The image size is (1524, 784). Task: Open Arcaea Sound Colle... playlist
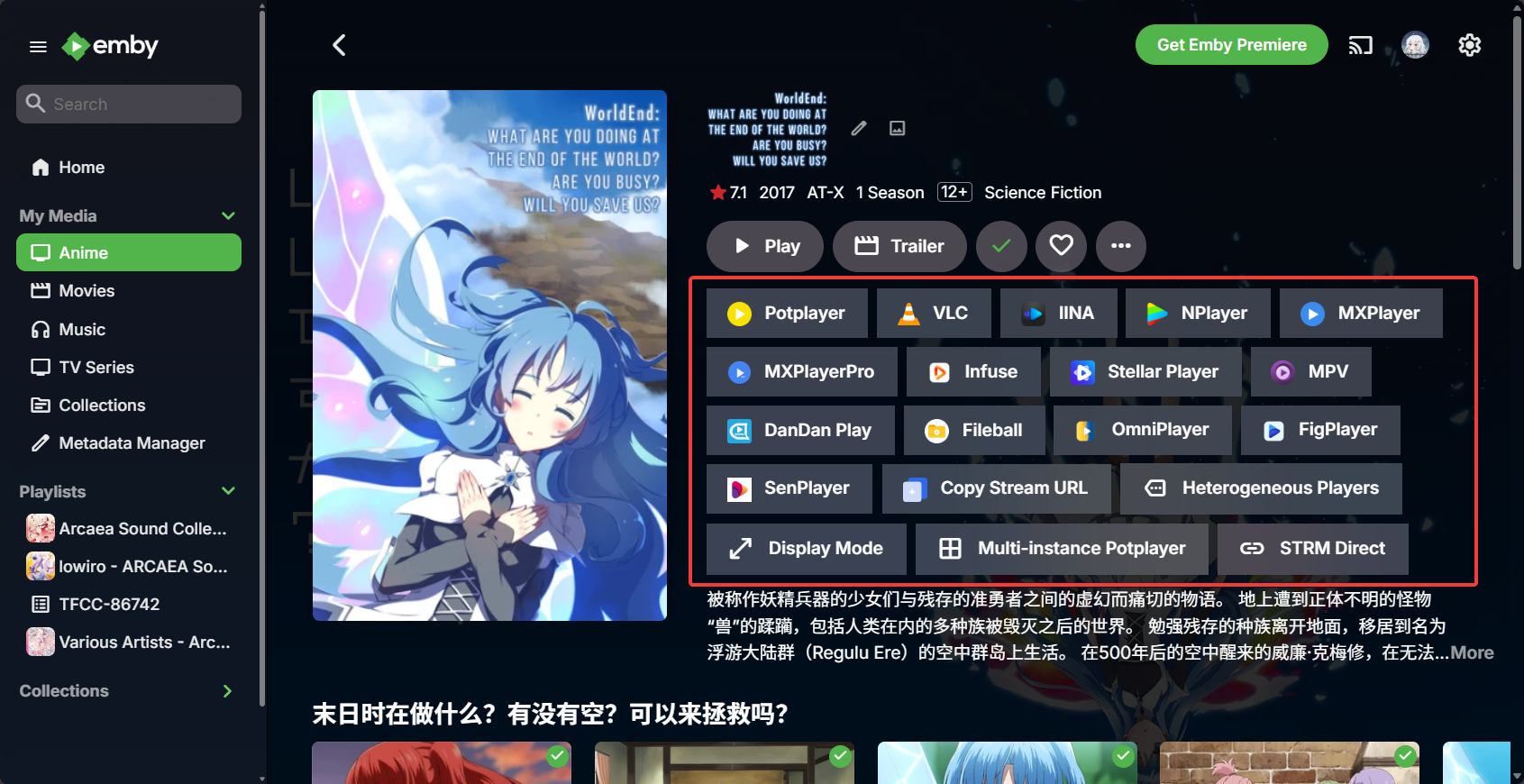(x=129, y=529)
